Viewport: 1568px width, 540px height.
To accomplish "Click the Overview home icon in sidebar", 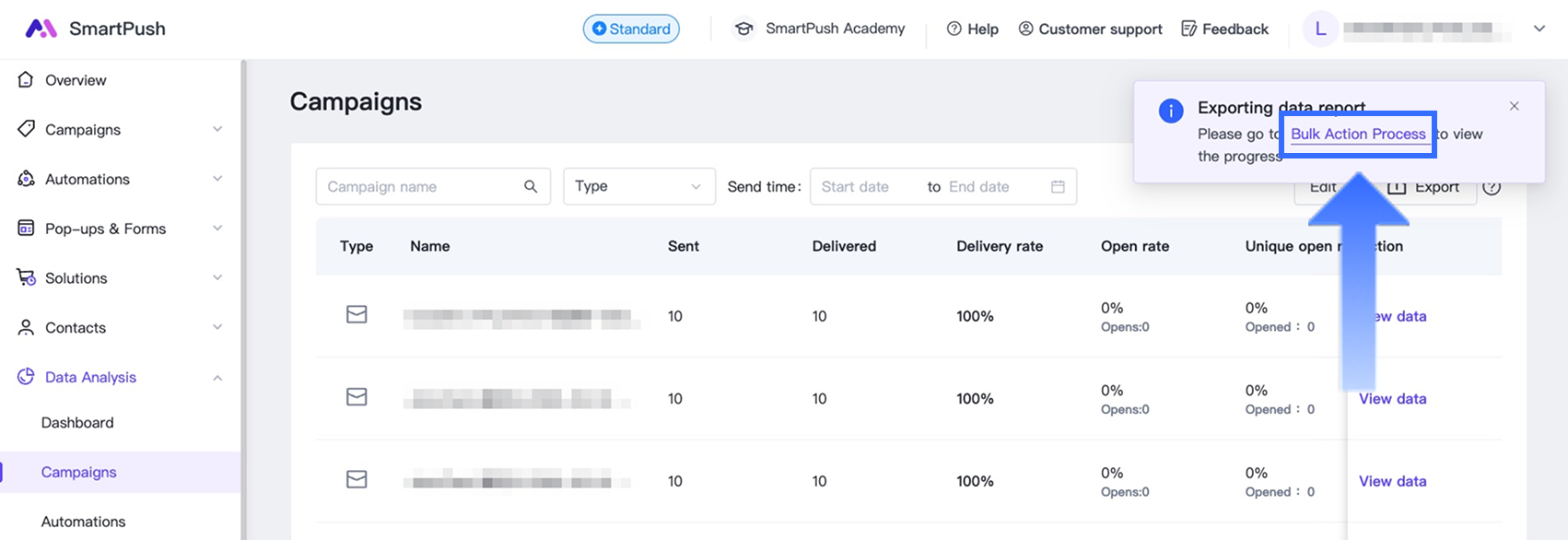I will pos(26,80).
